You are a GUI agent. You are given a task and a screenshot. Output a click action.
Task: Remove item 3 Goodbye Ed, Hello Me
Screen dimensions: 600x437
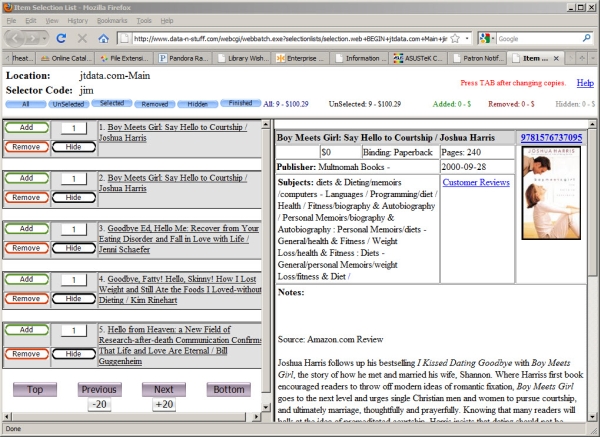[x=26, y=248]
